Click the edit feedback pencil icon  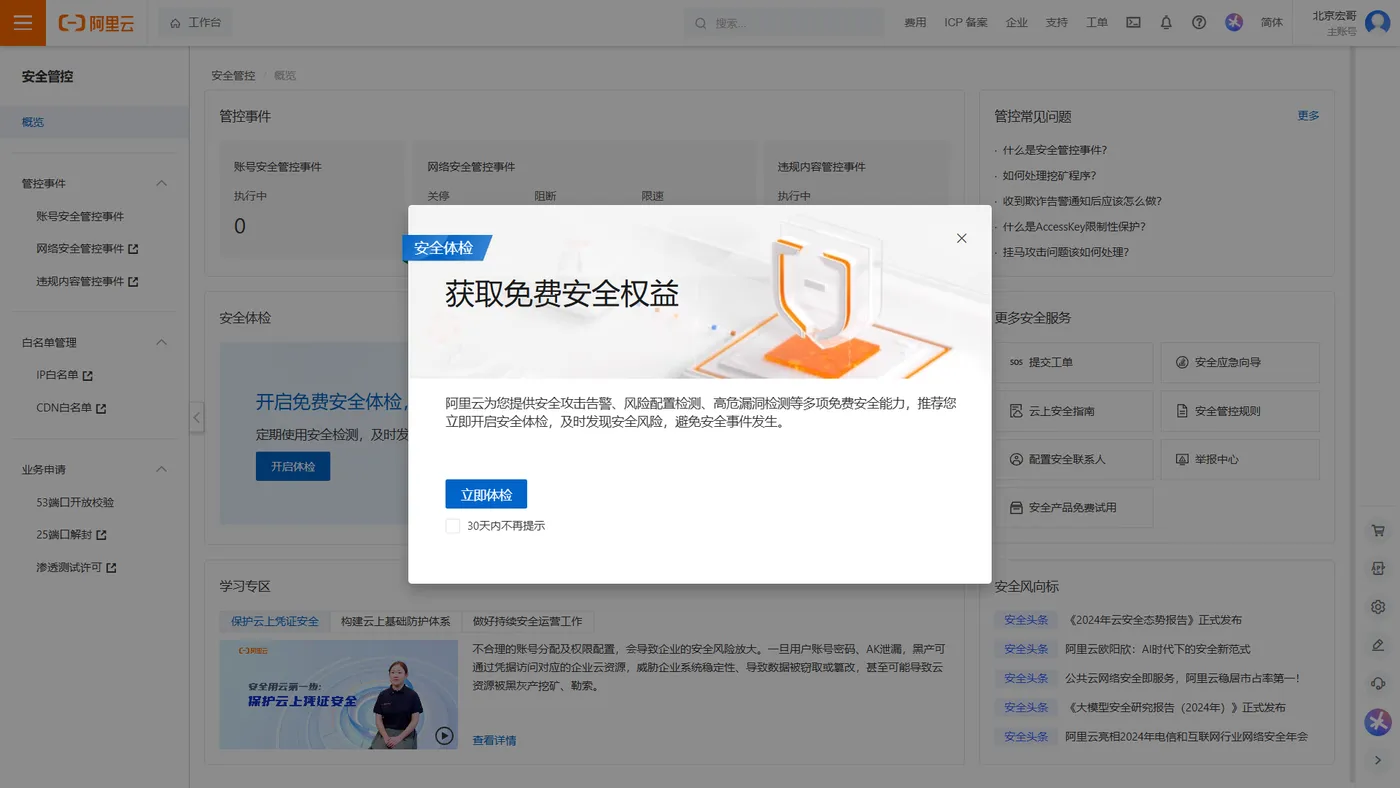tap(1378, 645)
